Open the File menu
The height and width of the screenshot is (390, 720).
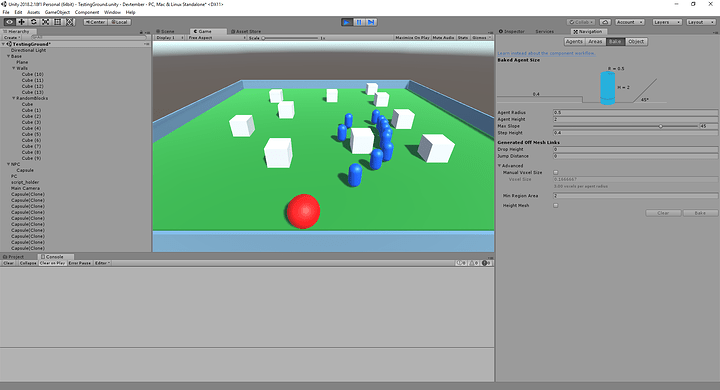point(6,12)
